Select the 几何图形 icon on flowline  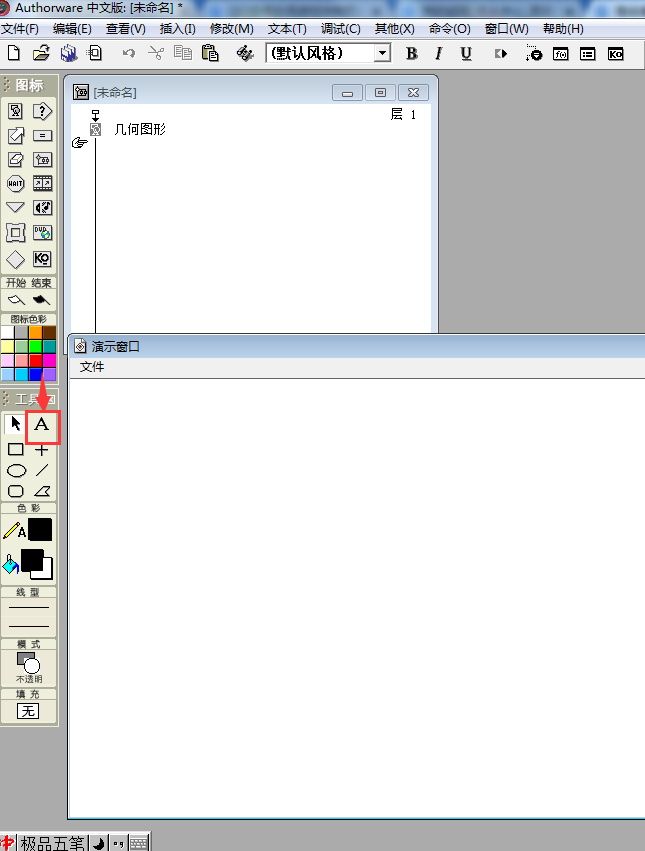point(95,129)
